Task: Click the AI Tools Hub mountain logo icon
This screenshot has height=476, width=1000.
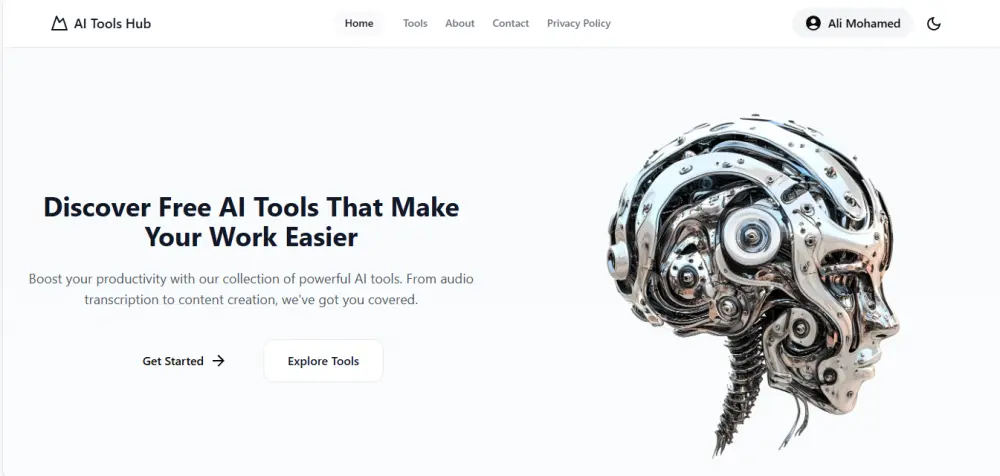Action: (59, 24)
